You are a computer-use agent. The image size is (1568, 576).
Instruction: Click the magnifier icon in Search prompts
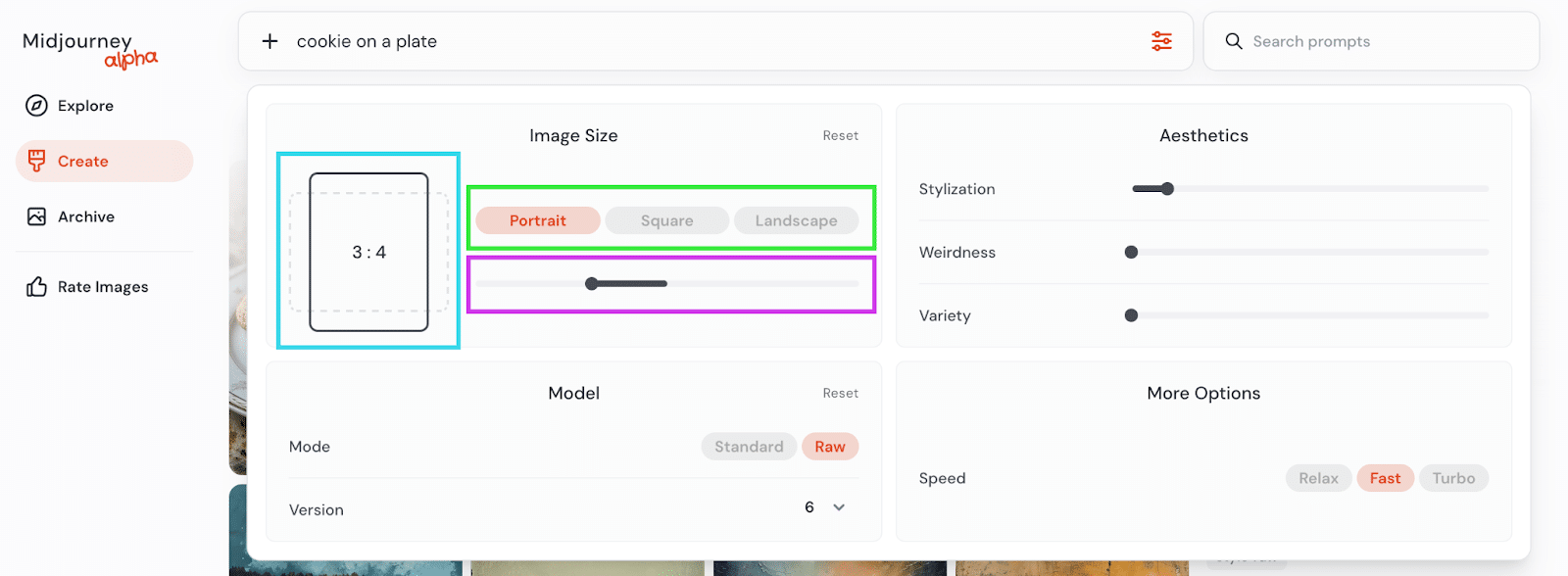(x=1234, y=41)
